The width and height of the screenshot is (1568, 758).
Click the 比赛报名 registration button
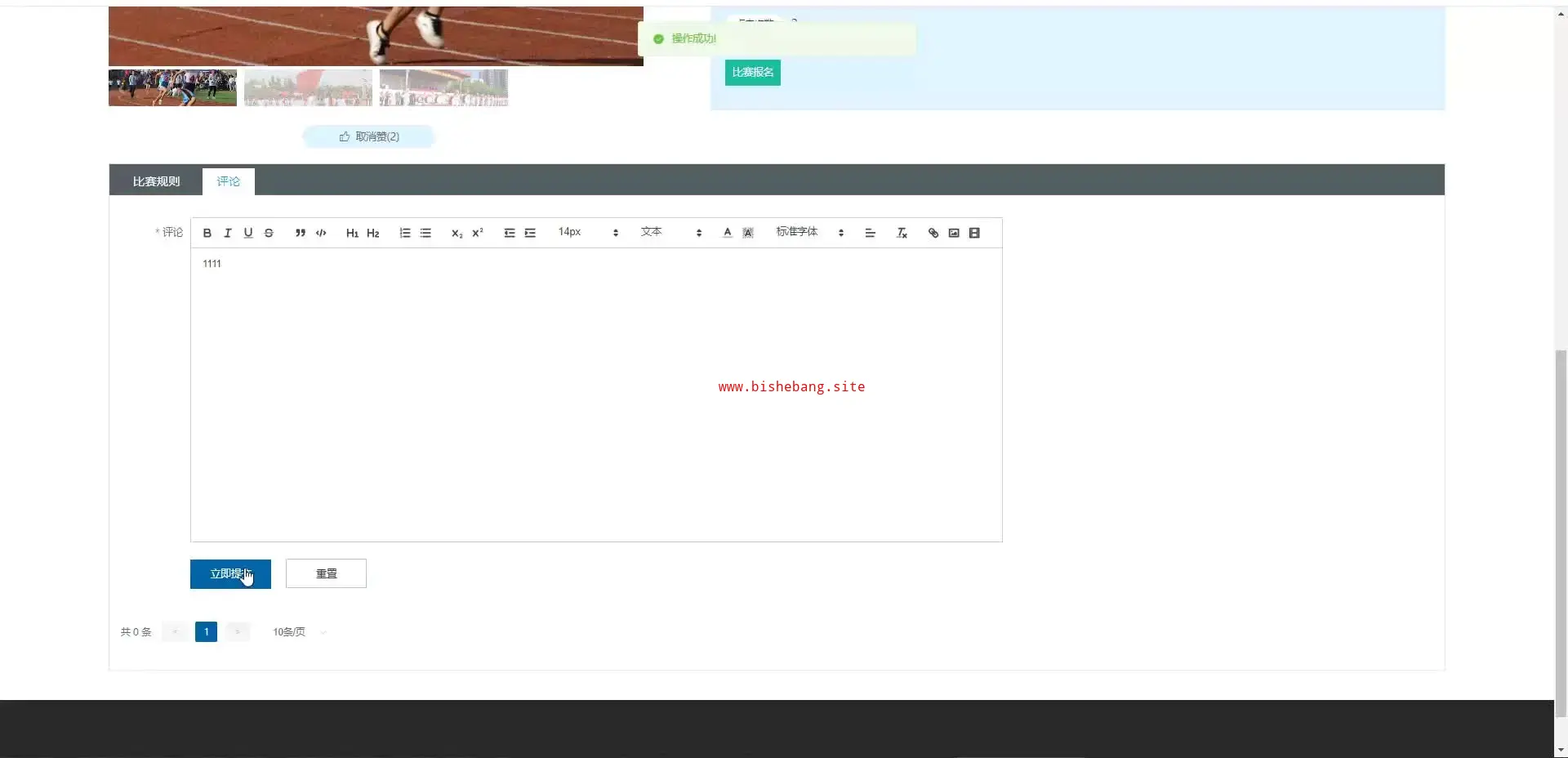coord(753,73)
